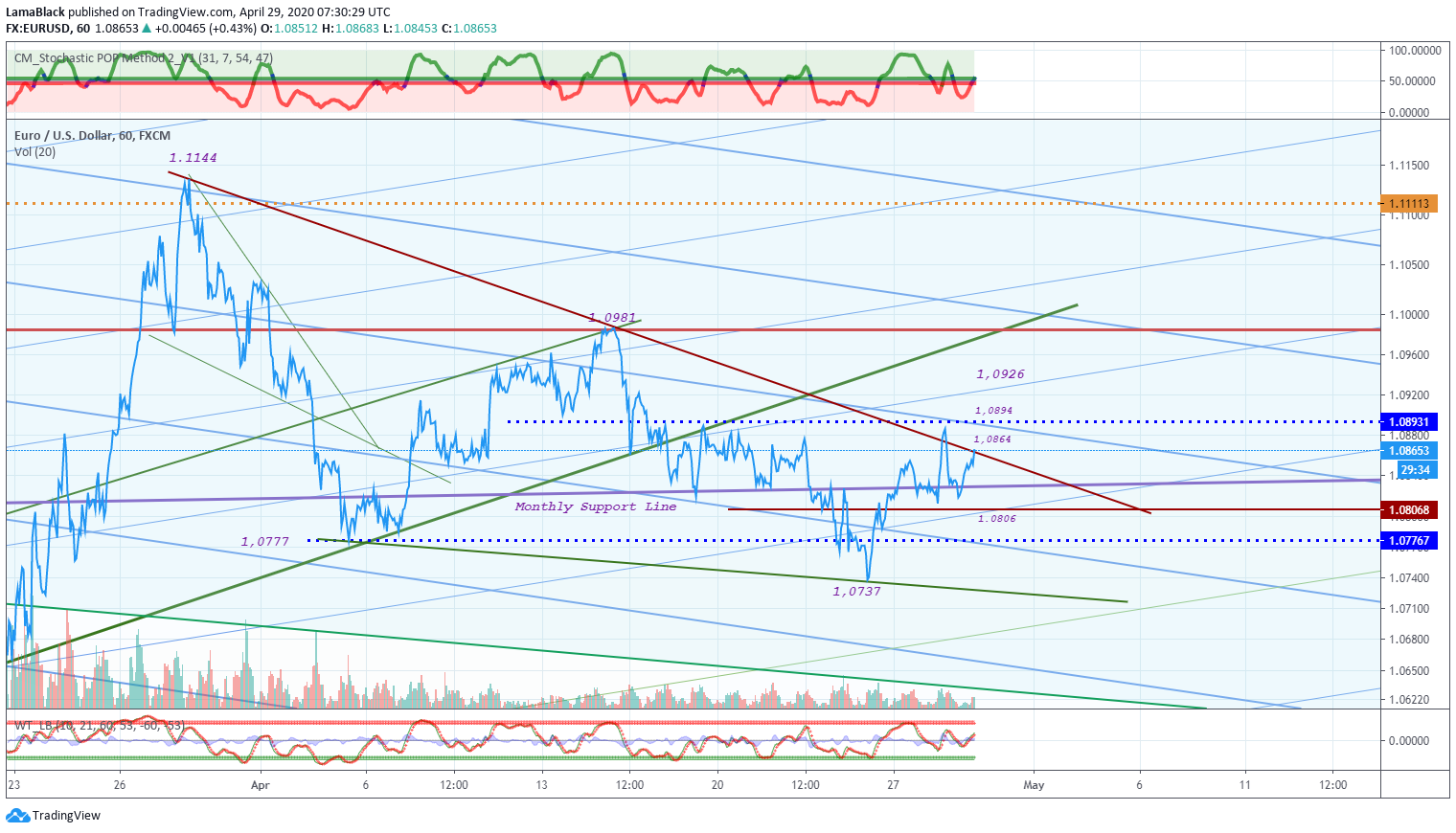
Task: Click the Vol (20) indicator label
Action: [x=34, y=151]
